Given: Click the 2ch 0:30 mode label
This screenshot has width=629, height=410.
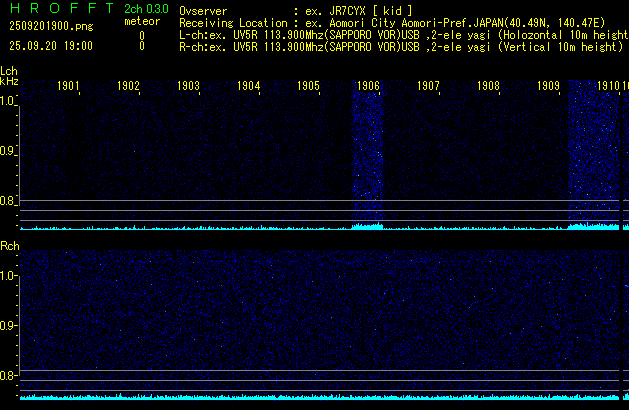Looking at the screenshot, I should (x=146, y=9).
